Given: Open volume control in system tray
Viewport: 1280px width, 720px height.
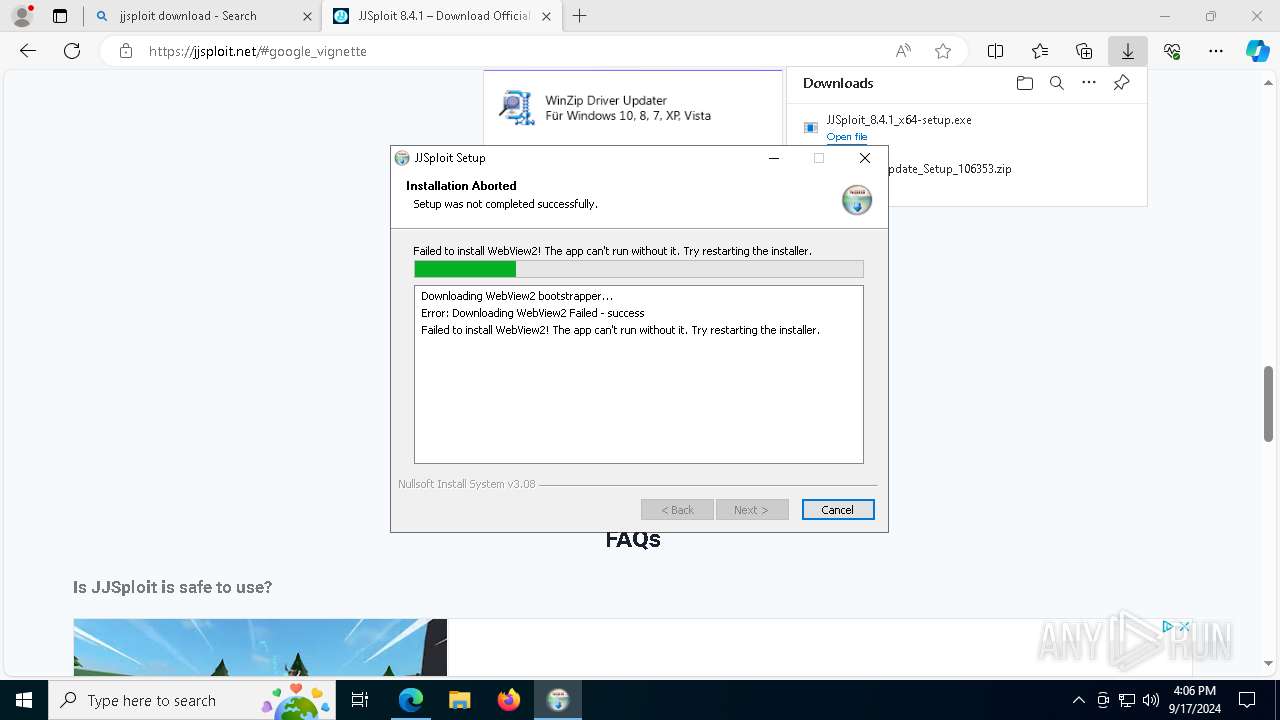Looking at the screenshot, I should pos(1151,700).
